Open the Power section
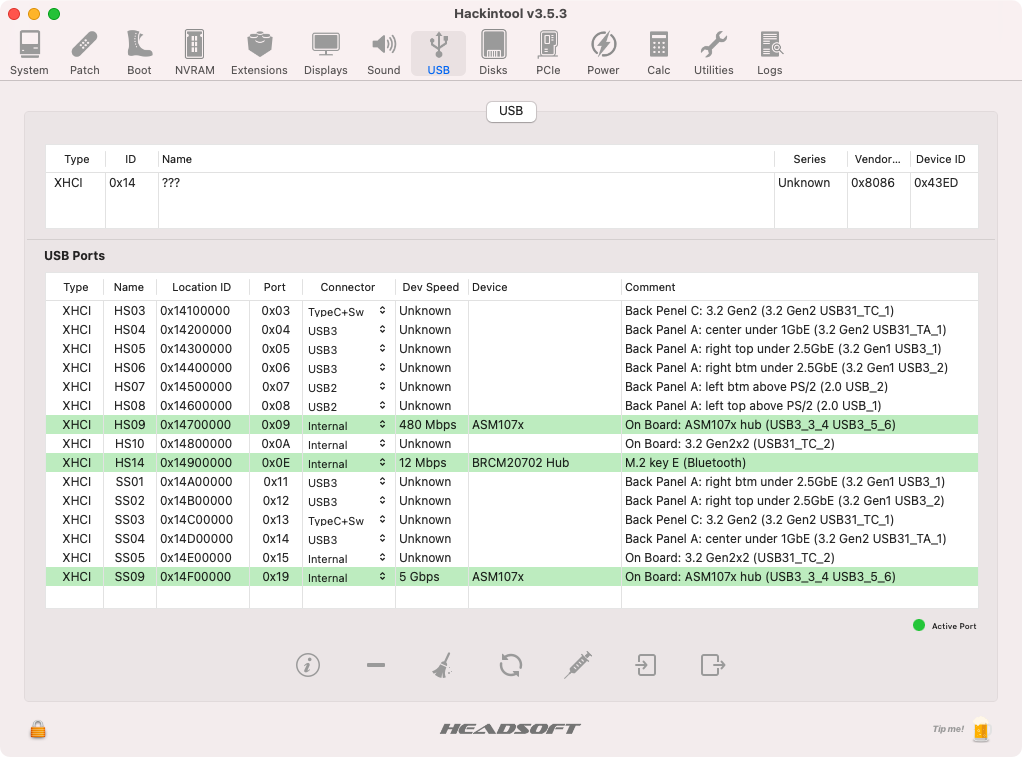Viewport: 1022px width, 757px height. tap(603, 53)
